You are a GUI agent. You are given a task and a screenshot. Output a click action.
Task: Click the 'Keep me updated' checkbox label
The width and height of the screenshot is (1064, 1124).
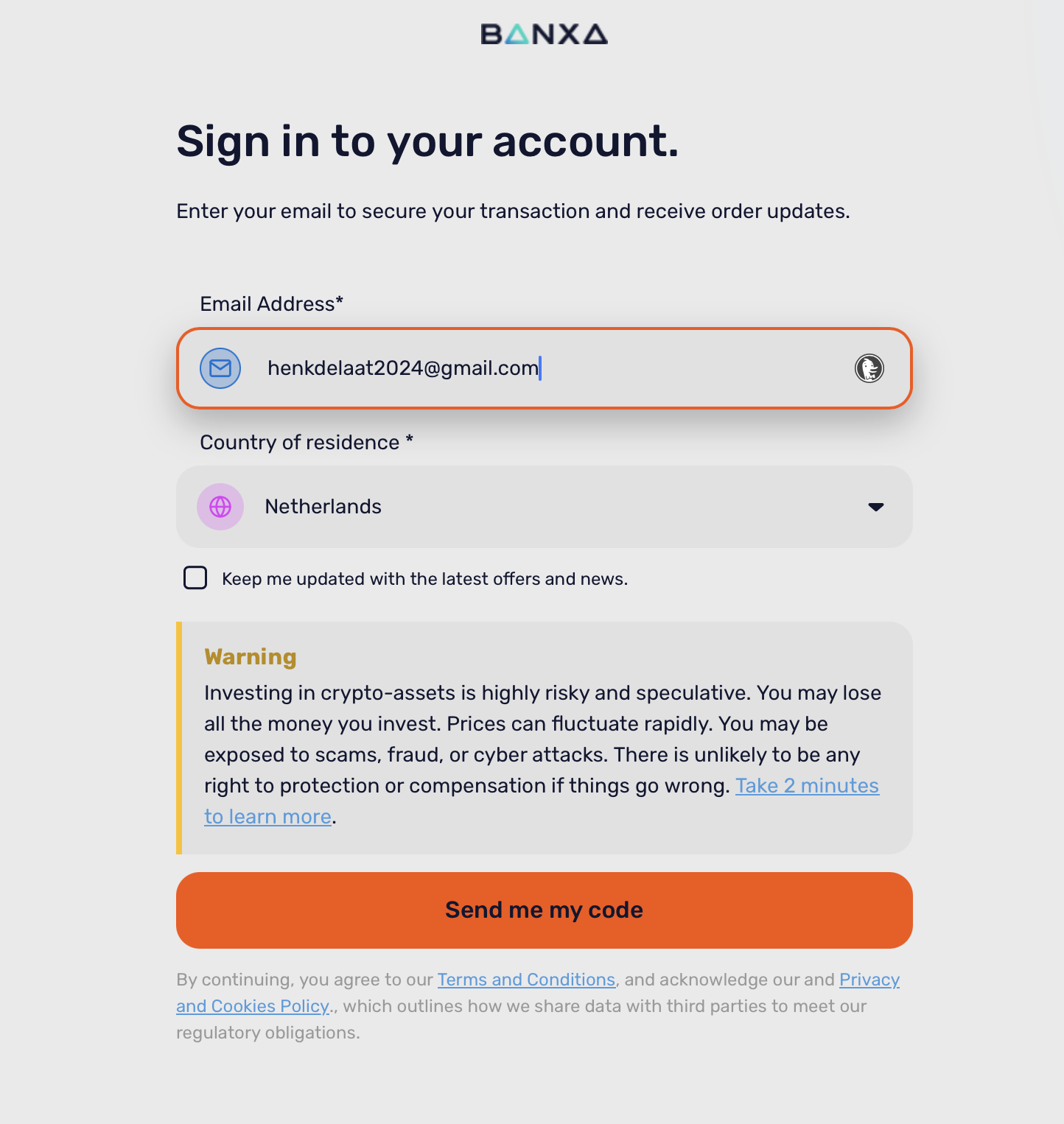coord(424,579)
